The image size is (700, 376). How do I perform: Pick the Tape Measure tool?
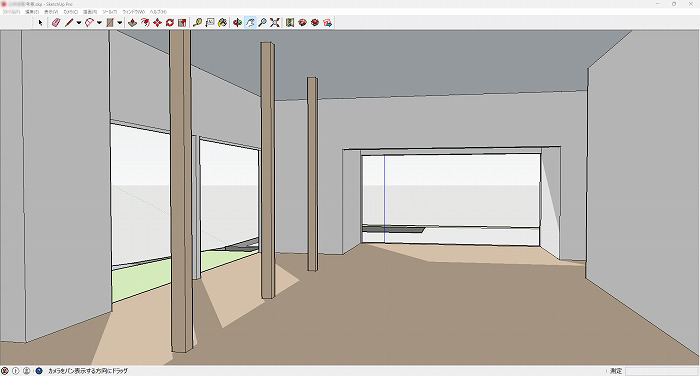tap(197, 22)
